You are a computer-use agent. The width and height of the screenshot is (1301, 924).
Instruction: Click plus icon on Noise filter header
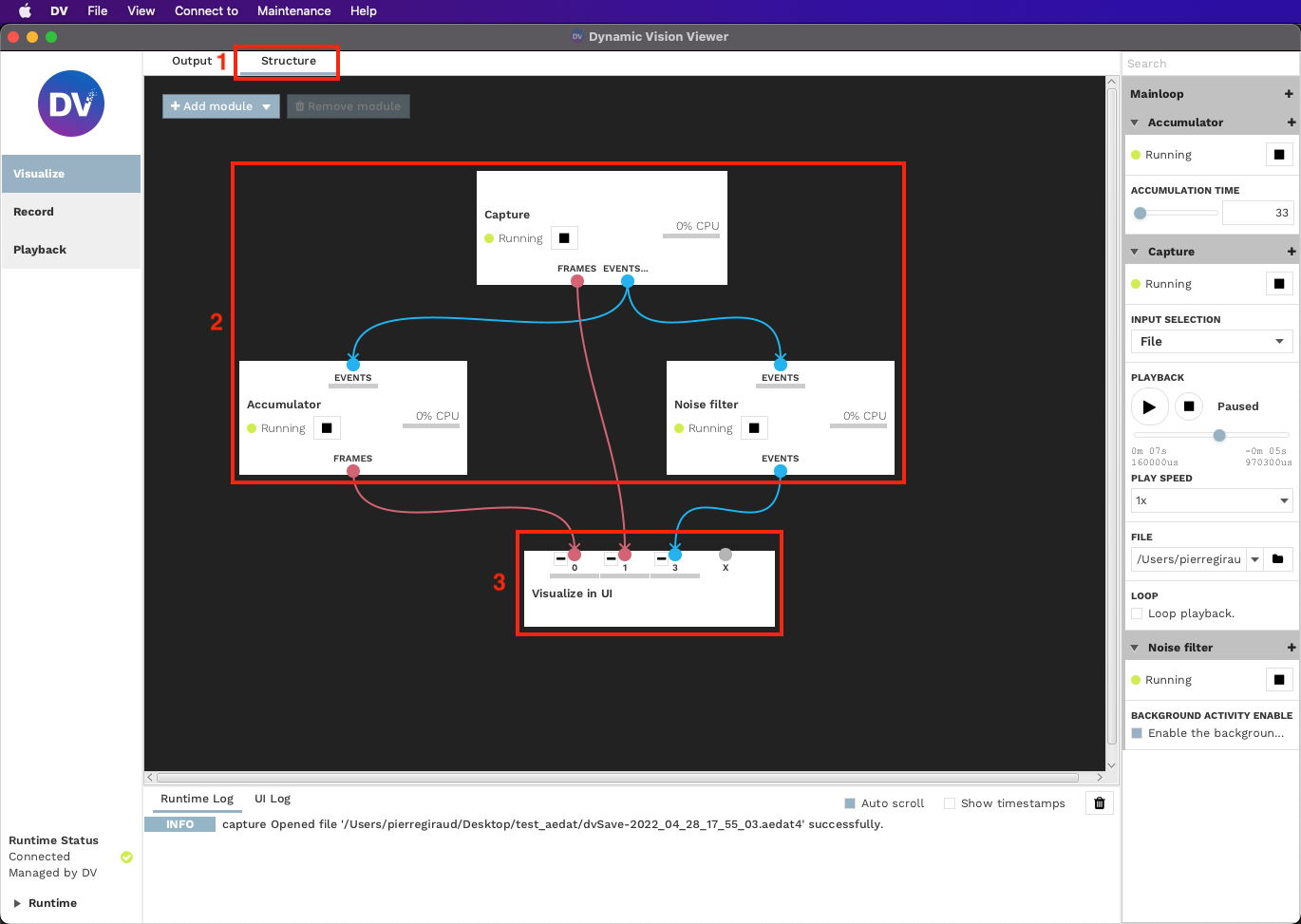point(1291,648)
